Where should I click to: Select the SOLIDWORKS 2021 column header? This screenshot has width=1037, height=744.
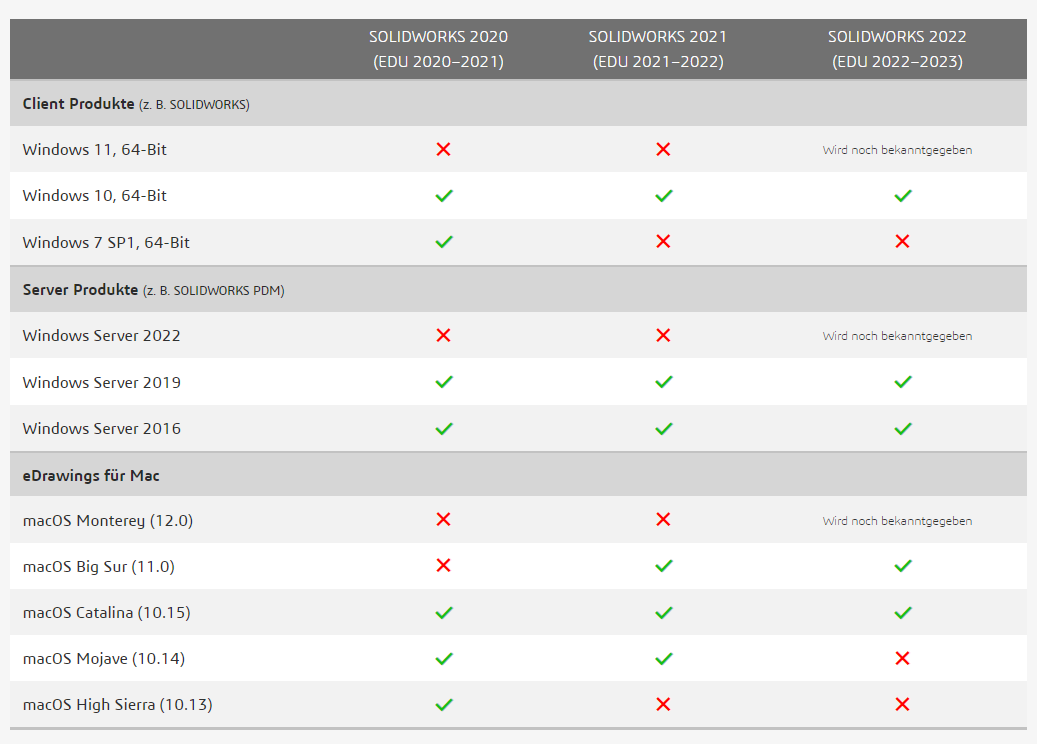pos(658,49)
